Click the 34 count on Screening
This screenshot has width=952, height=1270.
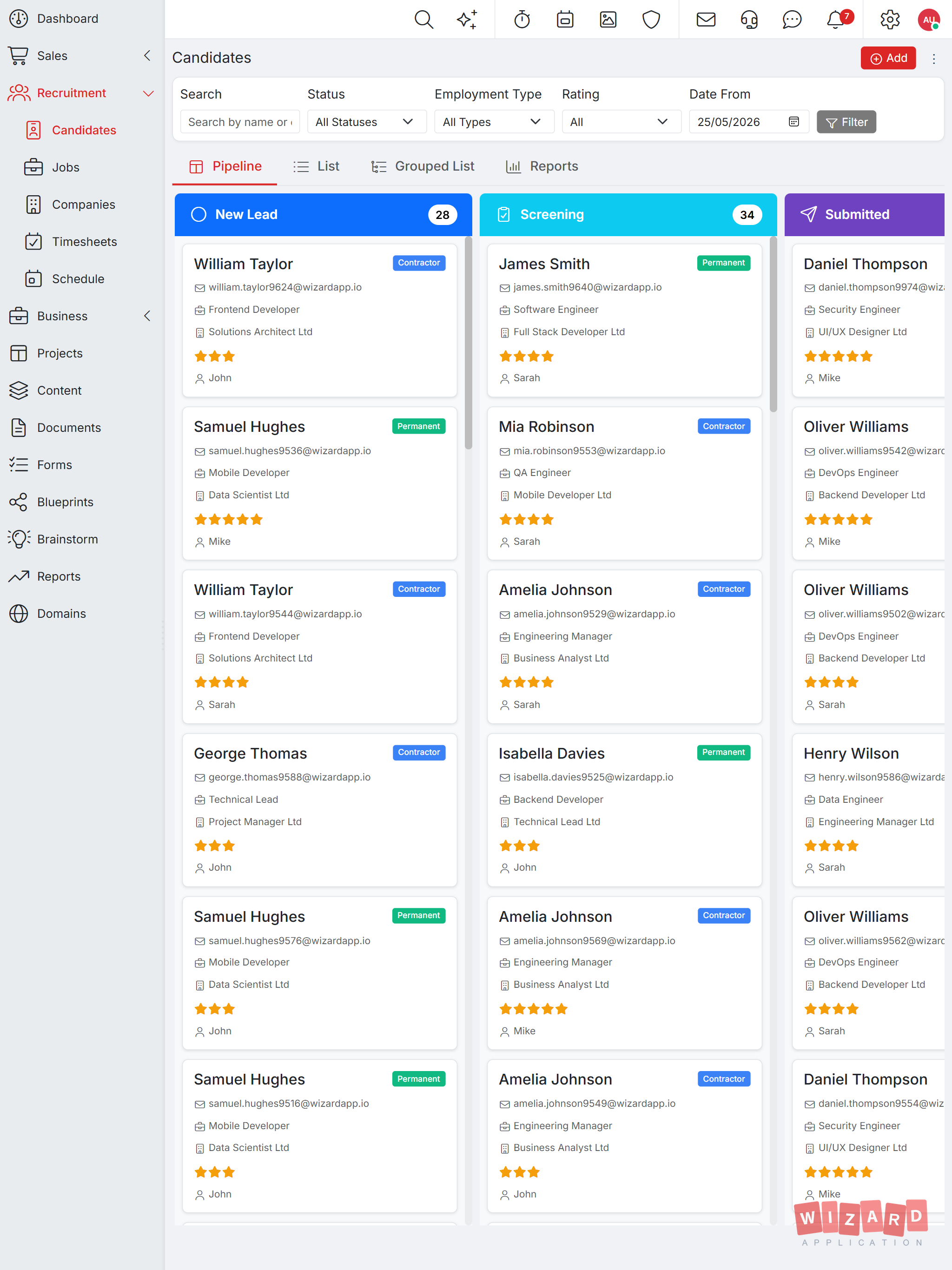tap(747, 215)
